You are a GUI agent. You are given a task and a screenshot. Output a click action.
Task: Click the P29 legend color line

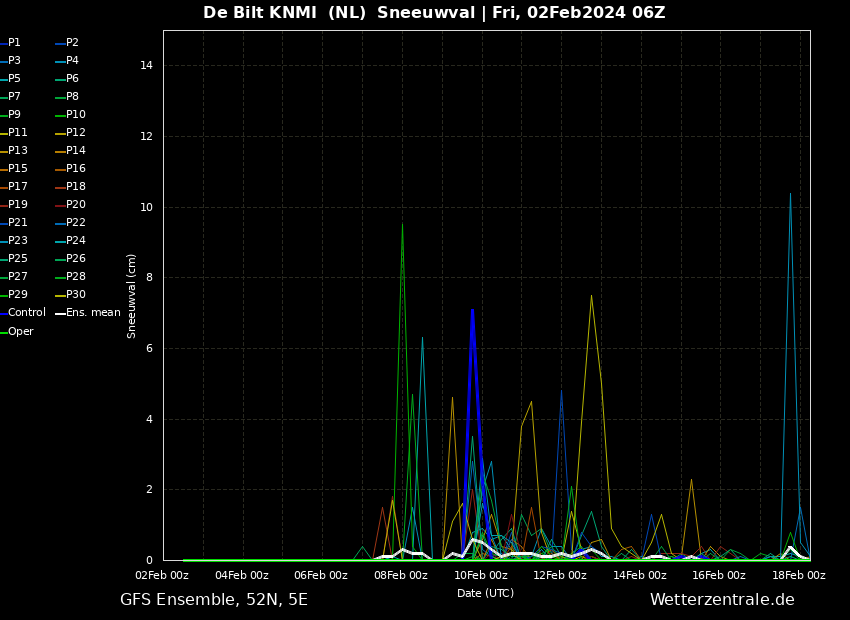tap(3, 296)
